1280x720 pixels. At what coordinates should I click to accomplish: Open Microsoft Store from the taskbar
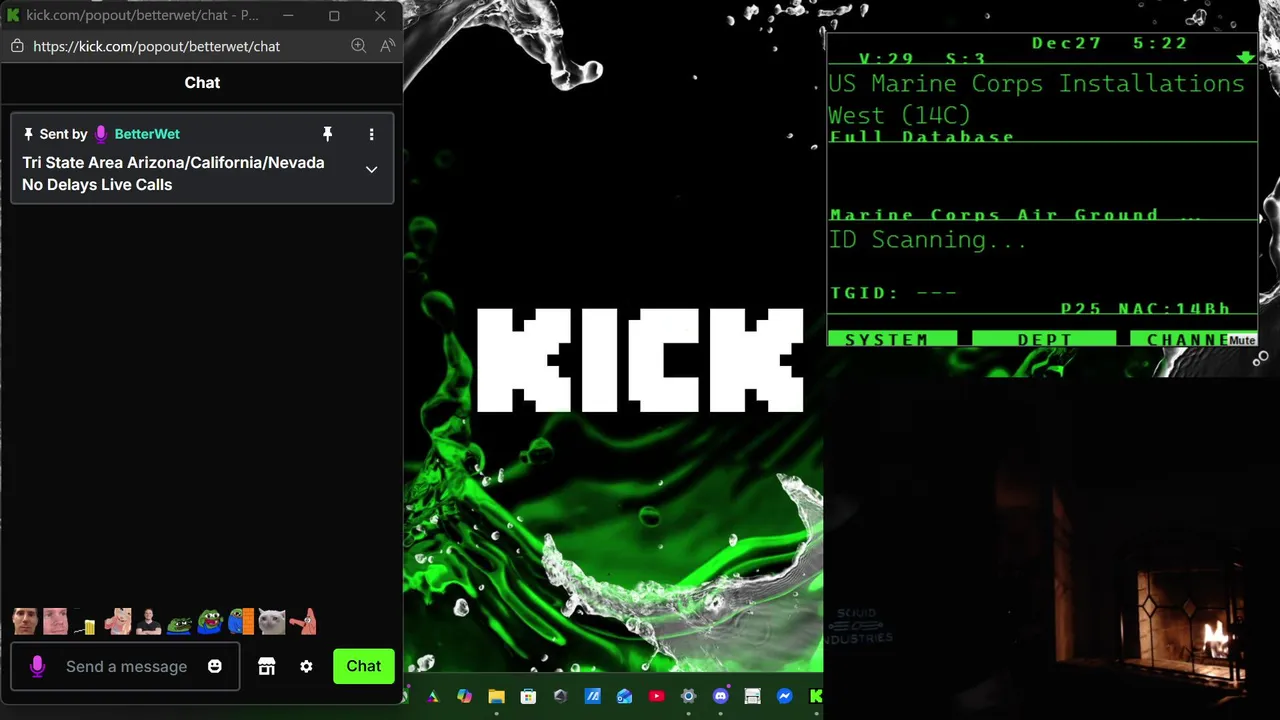pyautogui.click(x=528, y=696)
